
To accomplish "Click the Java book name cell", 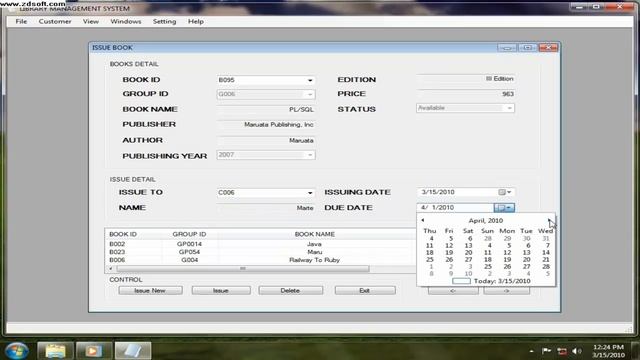I will pyautogui.click(x=314, y=244).
